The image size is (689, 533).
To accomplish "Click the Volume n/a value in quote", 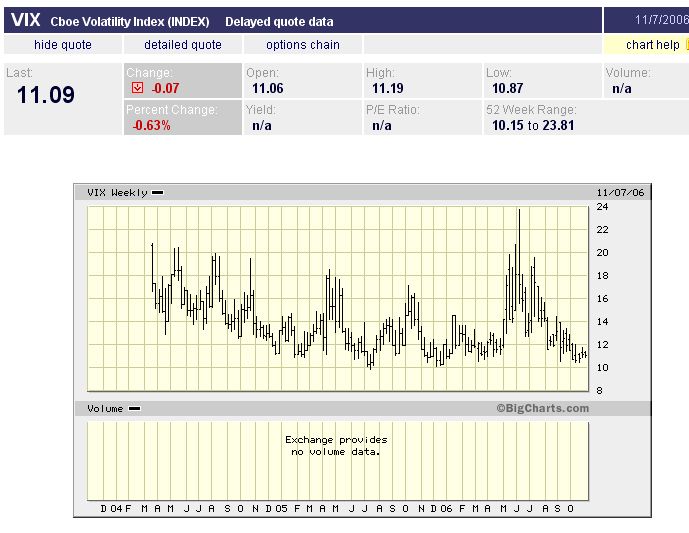I will (x=622, y=89).
